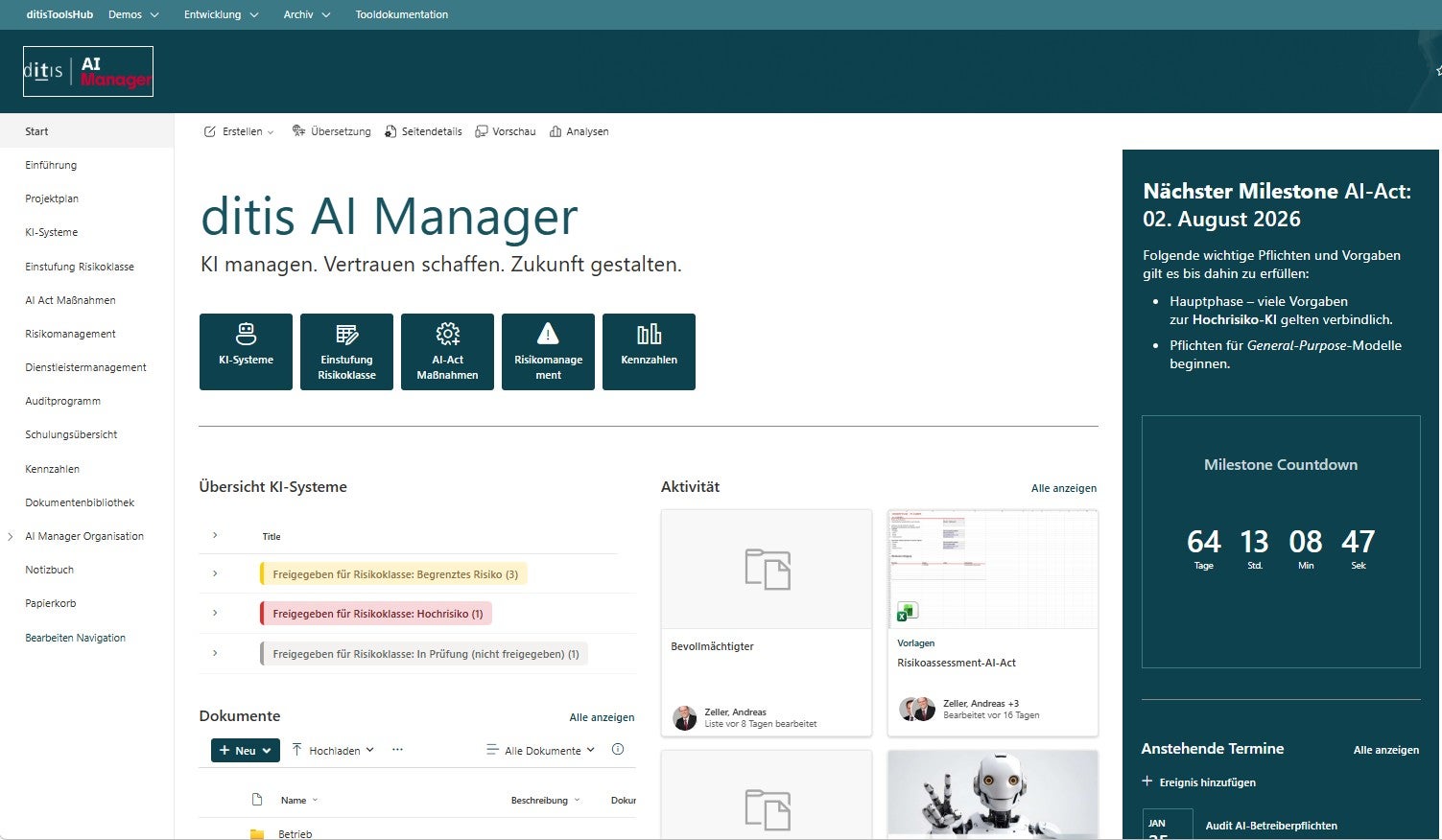Click the Übersicht KI-Systeme heading
1442x840 pixels.
click(x=272, y=486)
